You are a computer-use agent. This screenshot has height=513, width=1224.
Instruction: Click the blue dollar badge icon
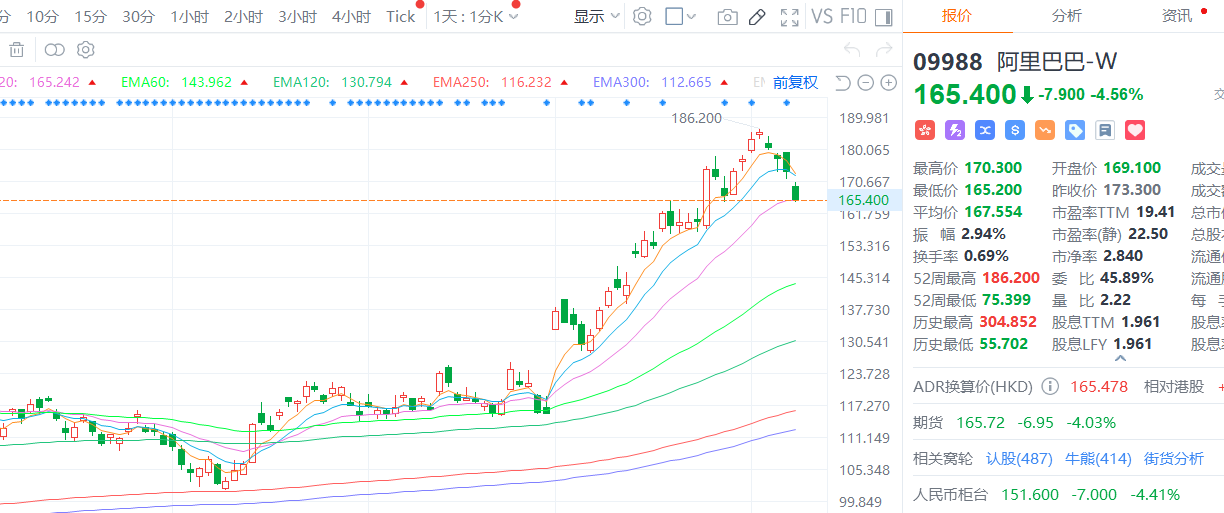click(x=1015, y=130)
